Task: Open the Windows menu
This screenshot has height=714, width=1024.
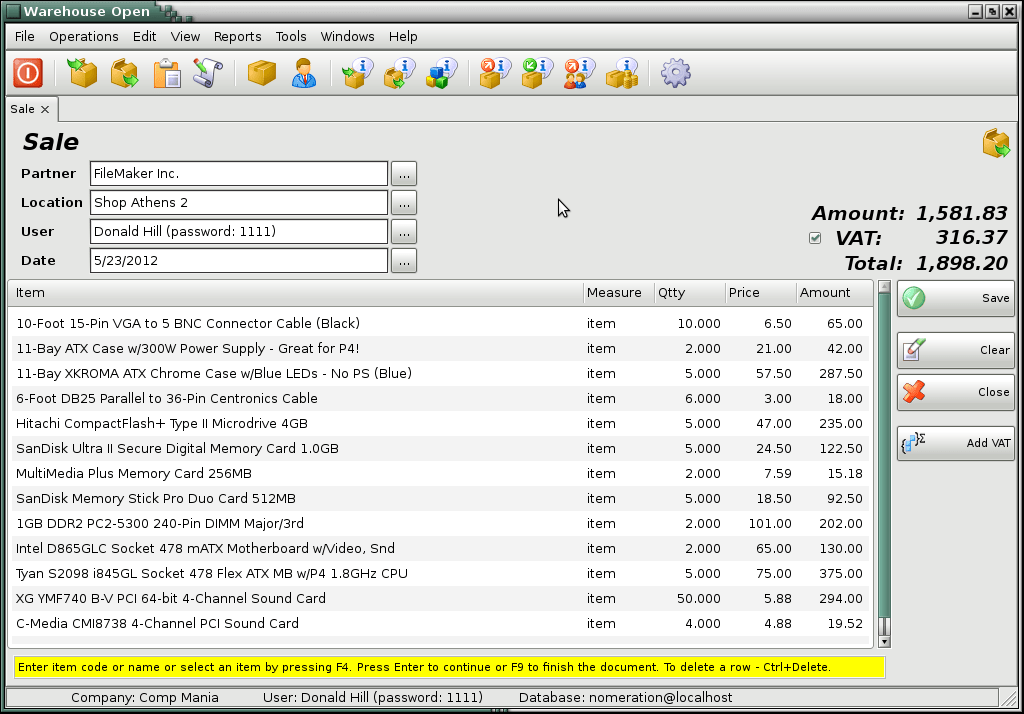Action: click(347, 37)
